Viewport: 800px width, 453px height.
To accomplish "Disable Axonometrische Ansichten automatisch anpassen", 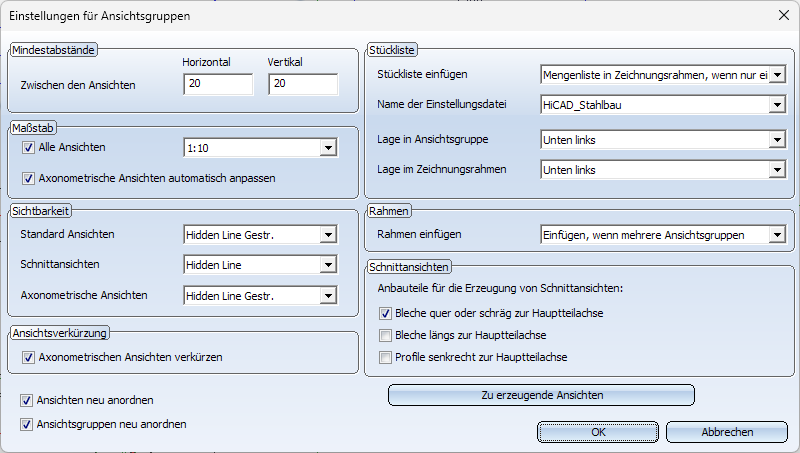I will coord(29,179).
